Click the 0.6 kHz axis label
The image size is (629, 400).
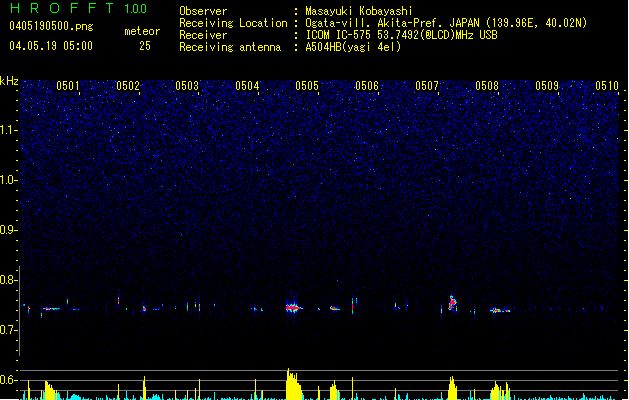8,380
